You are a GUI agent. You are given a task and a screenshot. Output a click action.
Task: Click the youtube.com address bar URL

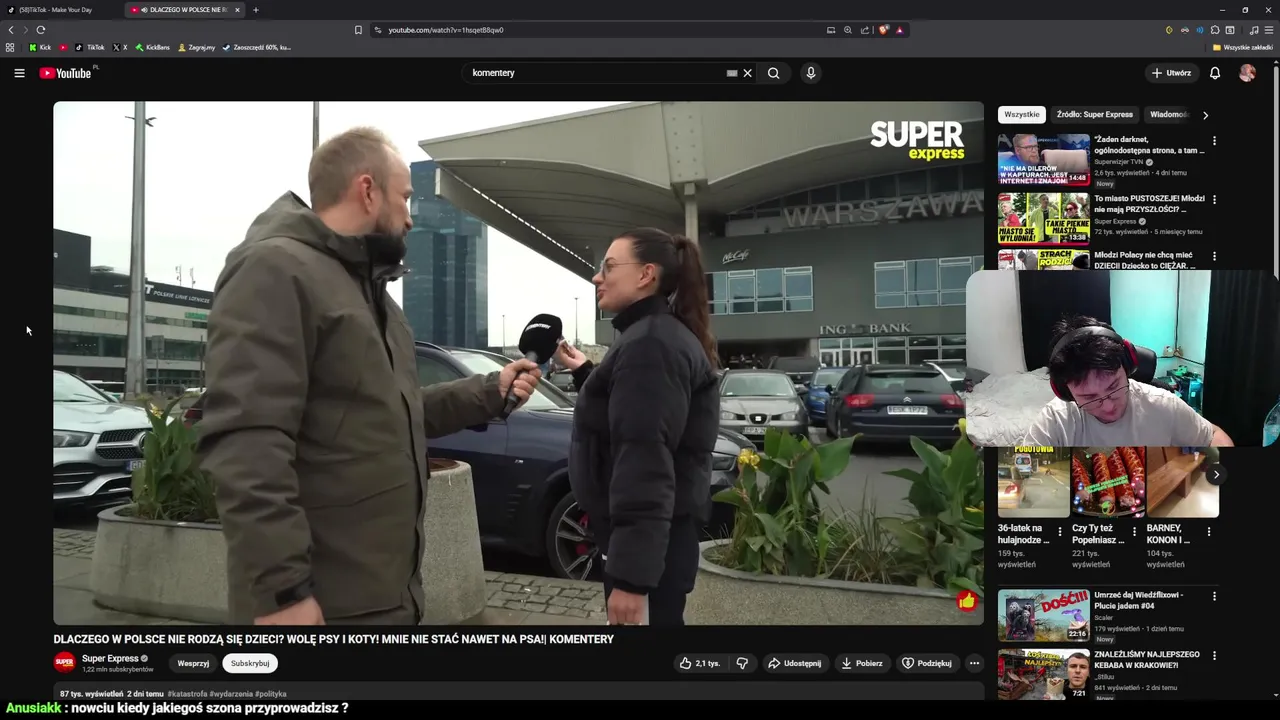coord(445,30)
